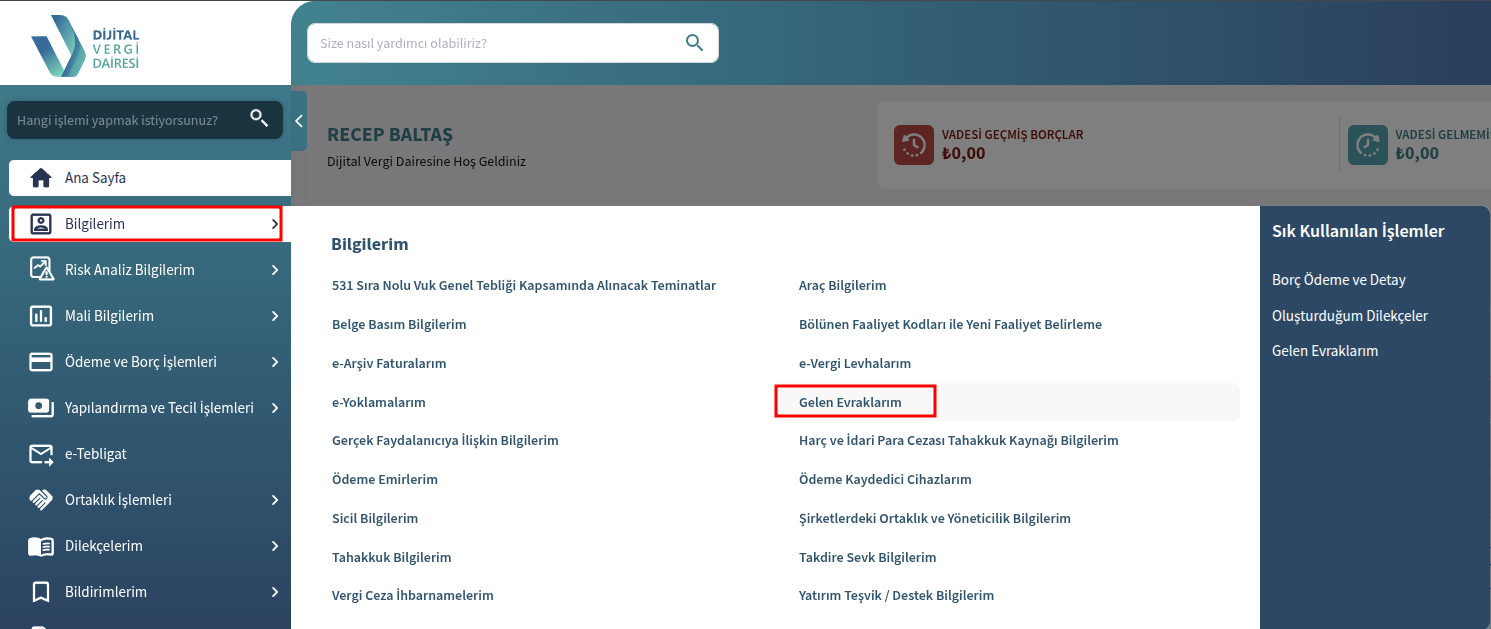Click the Bildirimlerim bookmark icon
The width and height of the screenshot is (1491, 629).
coord(41,592)
